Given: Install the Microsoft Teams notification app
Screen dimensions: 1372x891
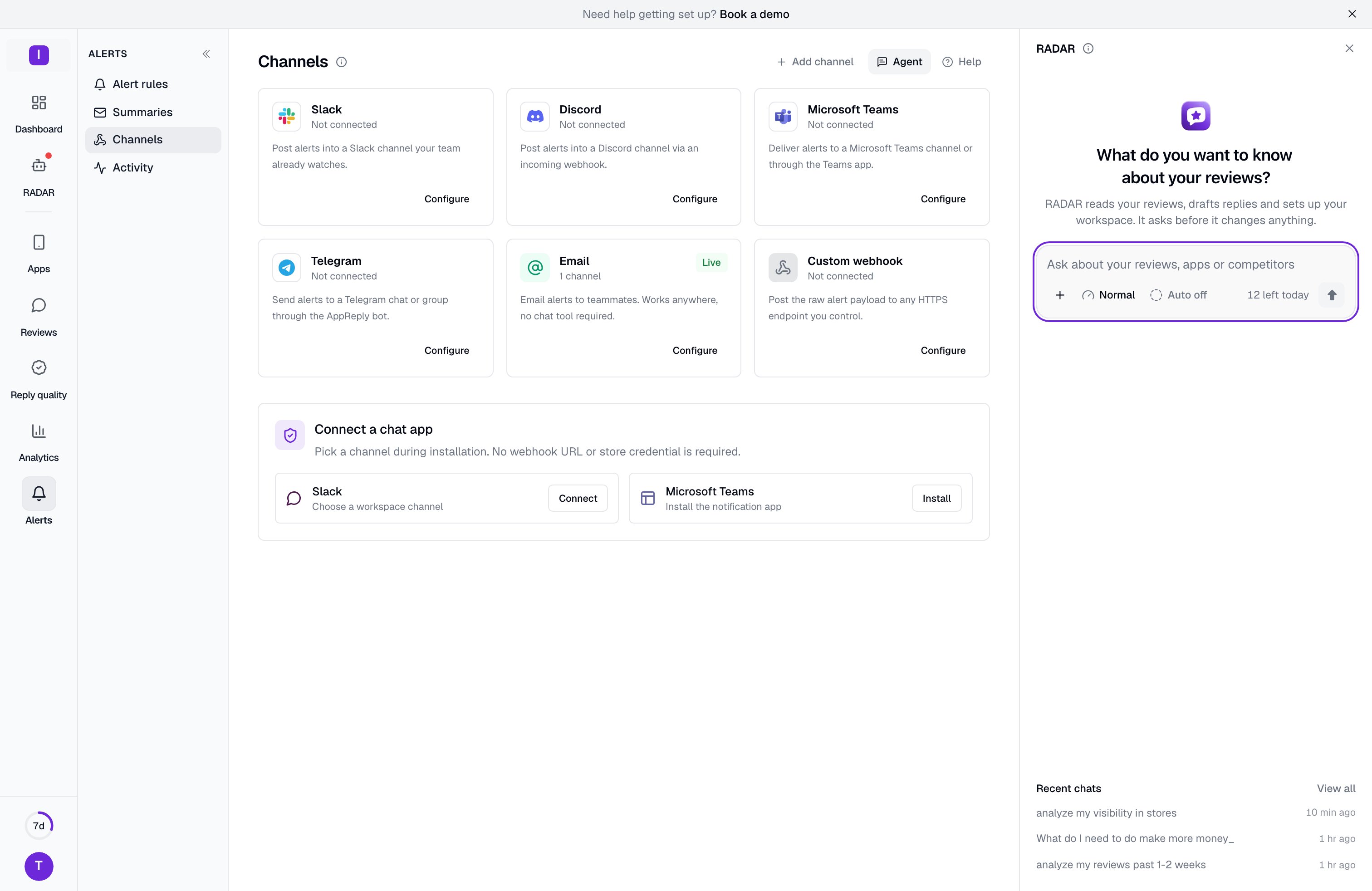Looking at the screenshot, I should 936,499.
